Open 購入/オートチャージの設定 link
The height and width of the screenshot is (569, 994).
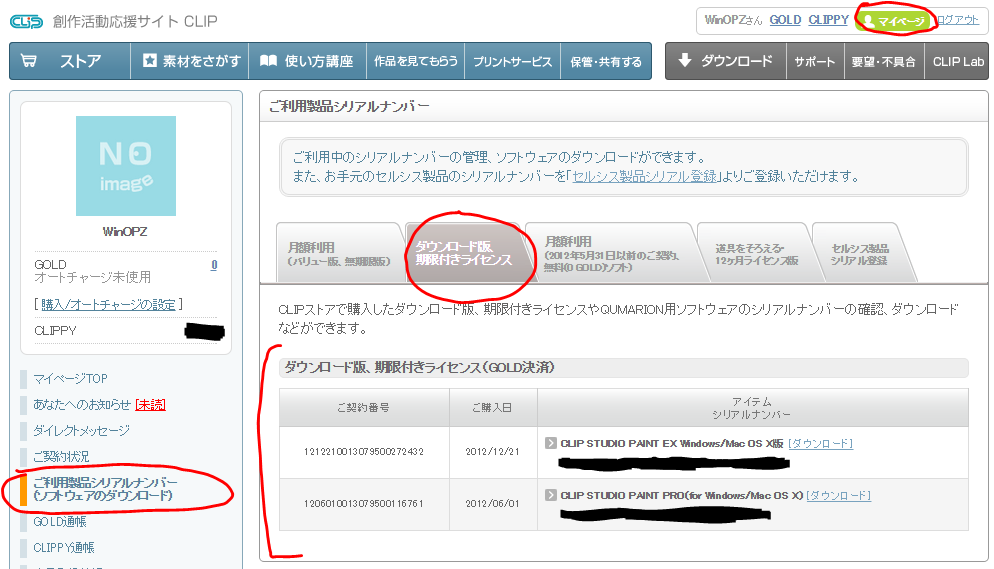tap(108, 305)
